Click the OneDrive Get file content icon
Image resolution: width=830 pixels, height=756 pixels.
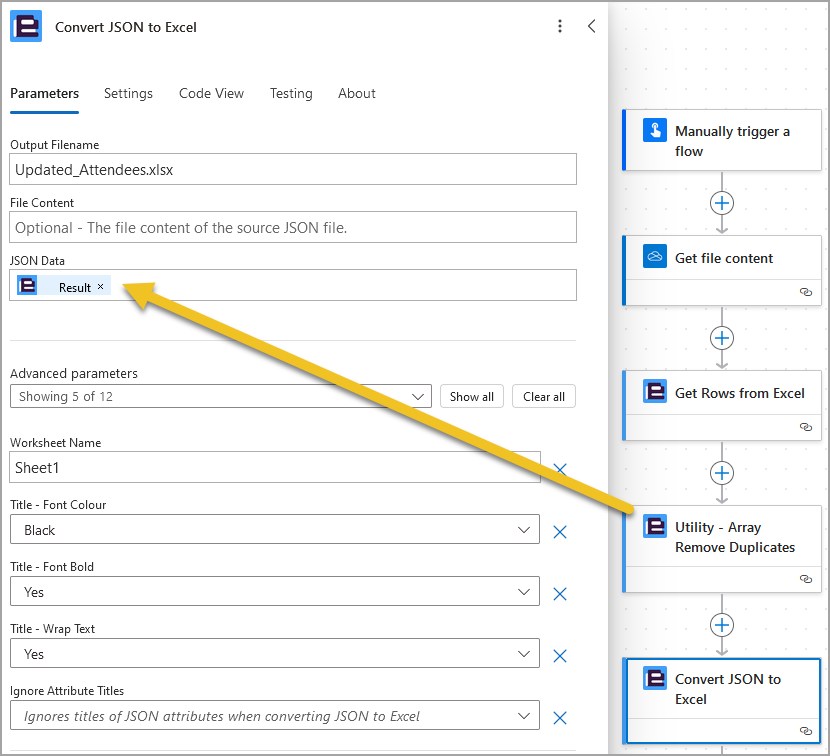pos(655,256)
